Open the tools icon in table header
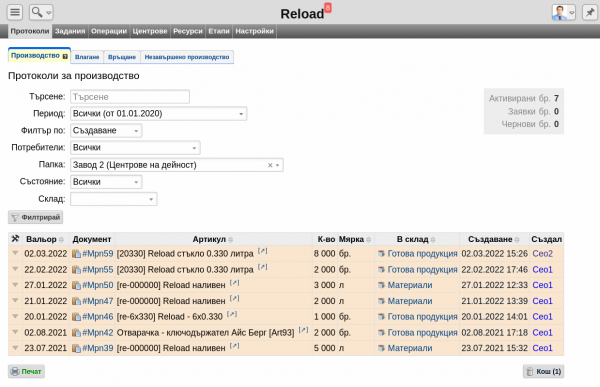The height and width of the screenshot is (387, 600). pos(15,239)
